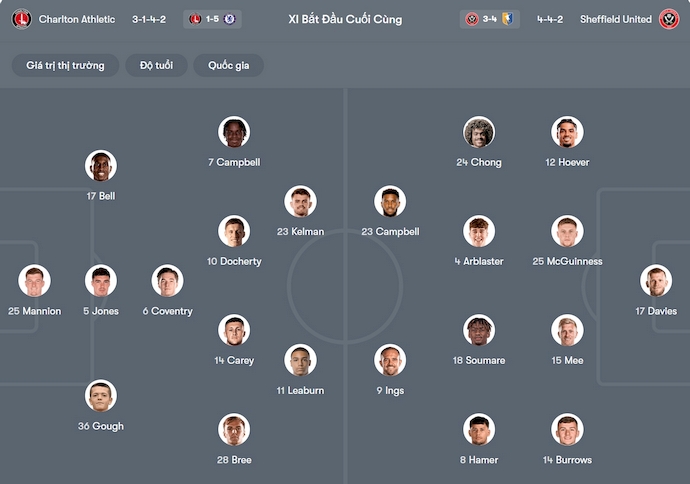Open player 24 Chong's profile photo
The height and width of the screenshot is (484, 690).
pyautogui.click(x=479, y=132)
